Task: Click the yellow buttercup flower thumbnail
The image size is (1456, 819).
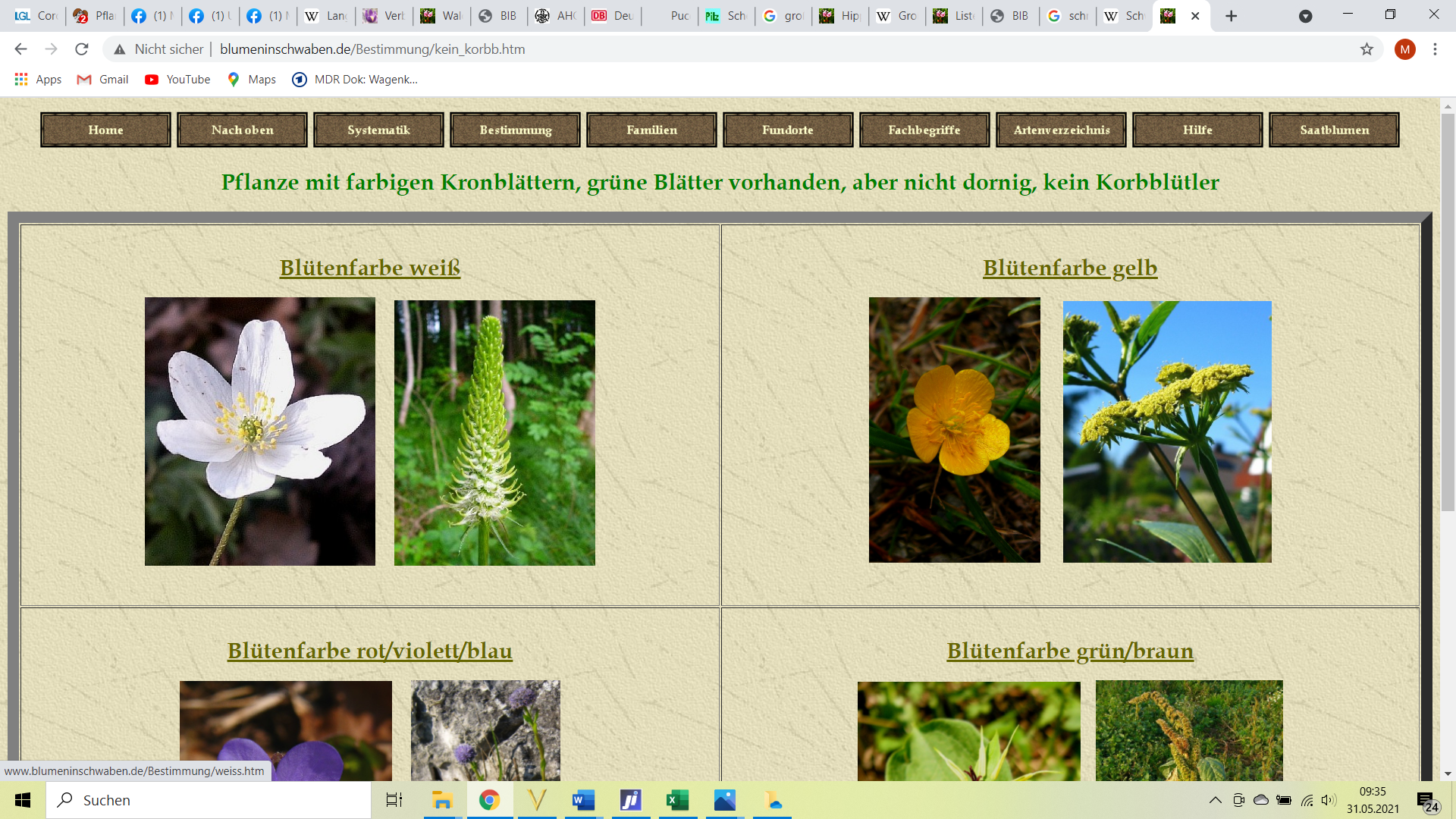Action: click(x=954, y=430)
